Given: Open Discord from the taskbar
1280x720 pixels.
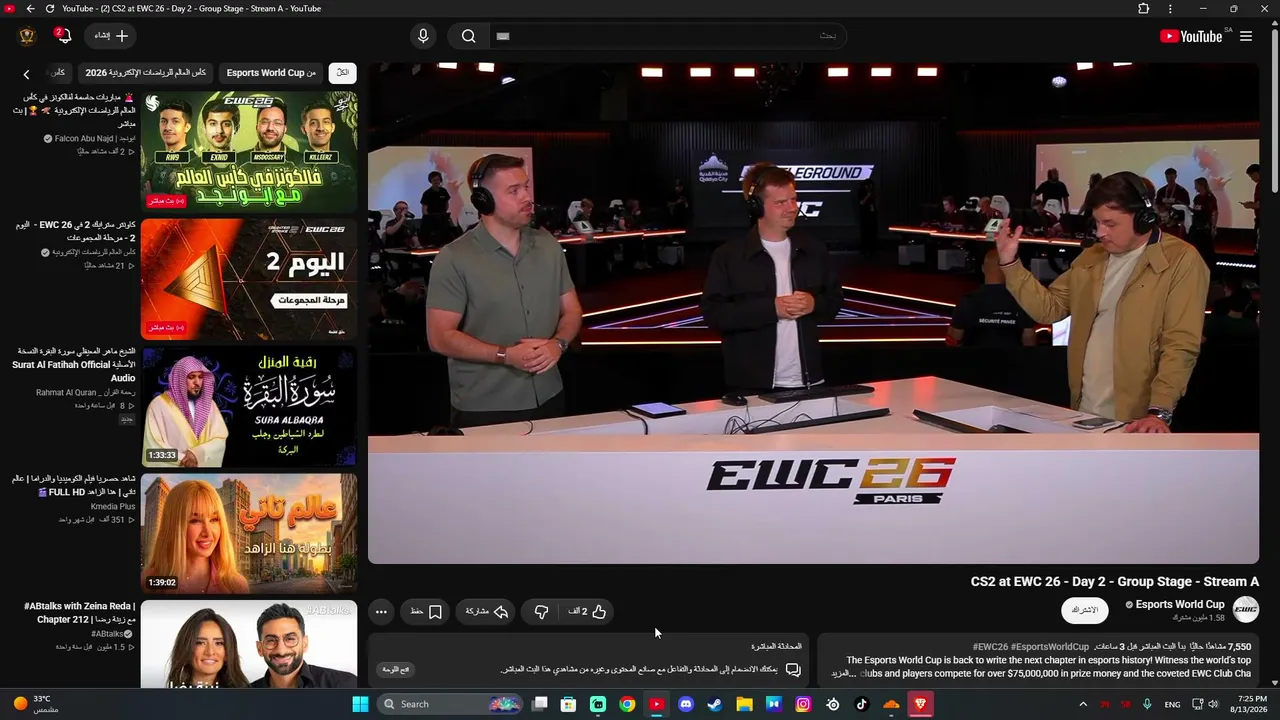Looking at the screenshot, I should (686, 704).
